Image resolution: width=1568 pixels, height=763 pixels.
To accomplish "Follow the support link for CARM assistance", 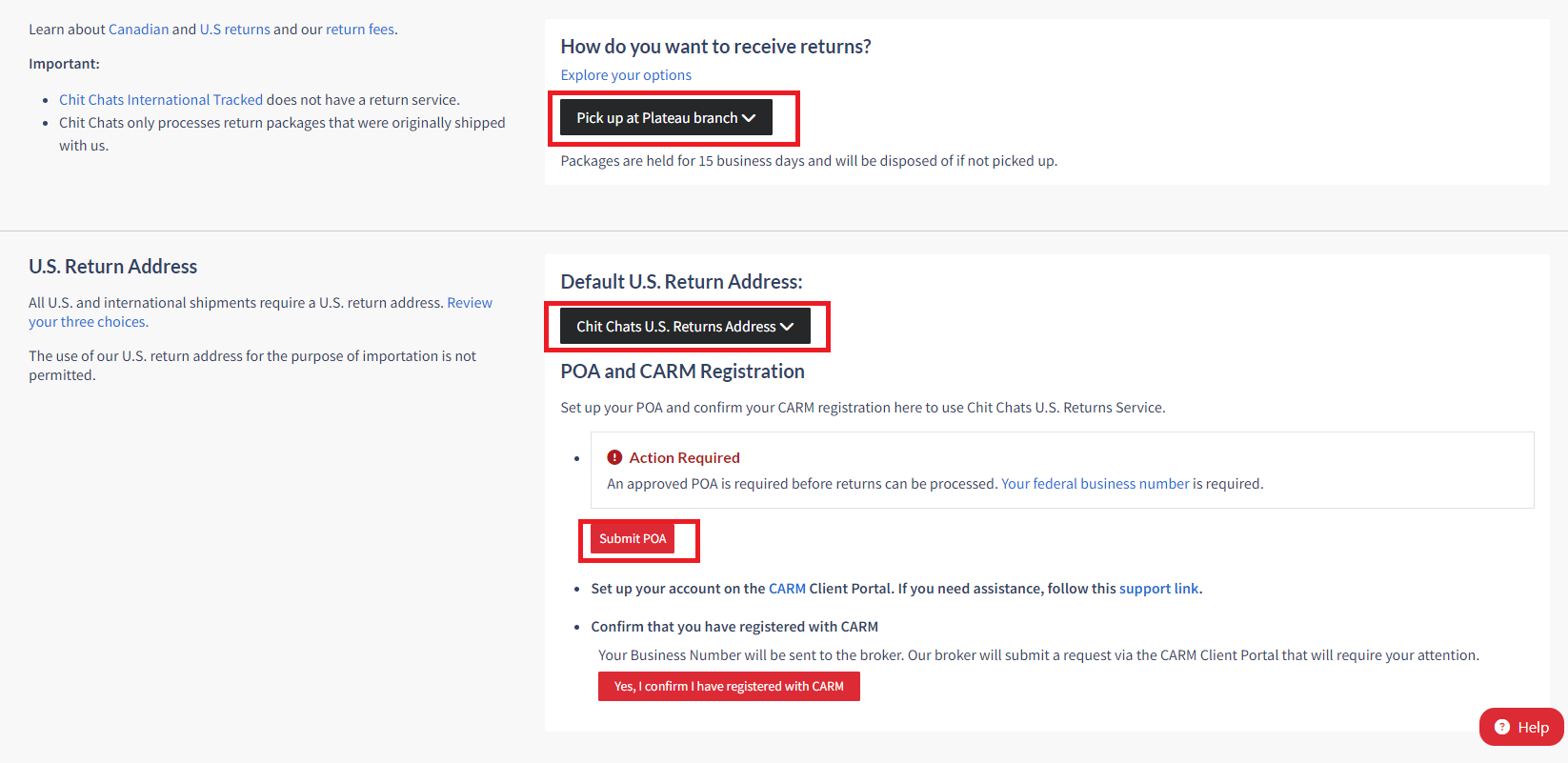I will (1158, 589).
